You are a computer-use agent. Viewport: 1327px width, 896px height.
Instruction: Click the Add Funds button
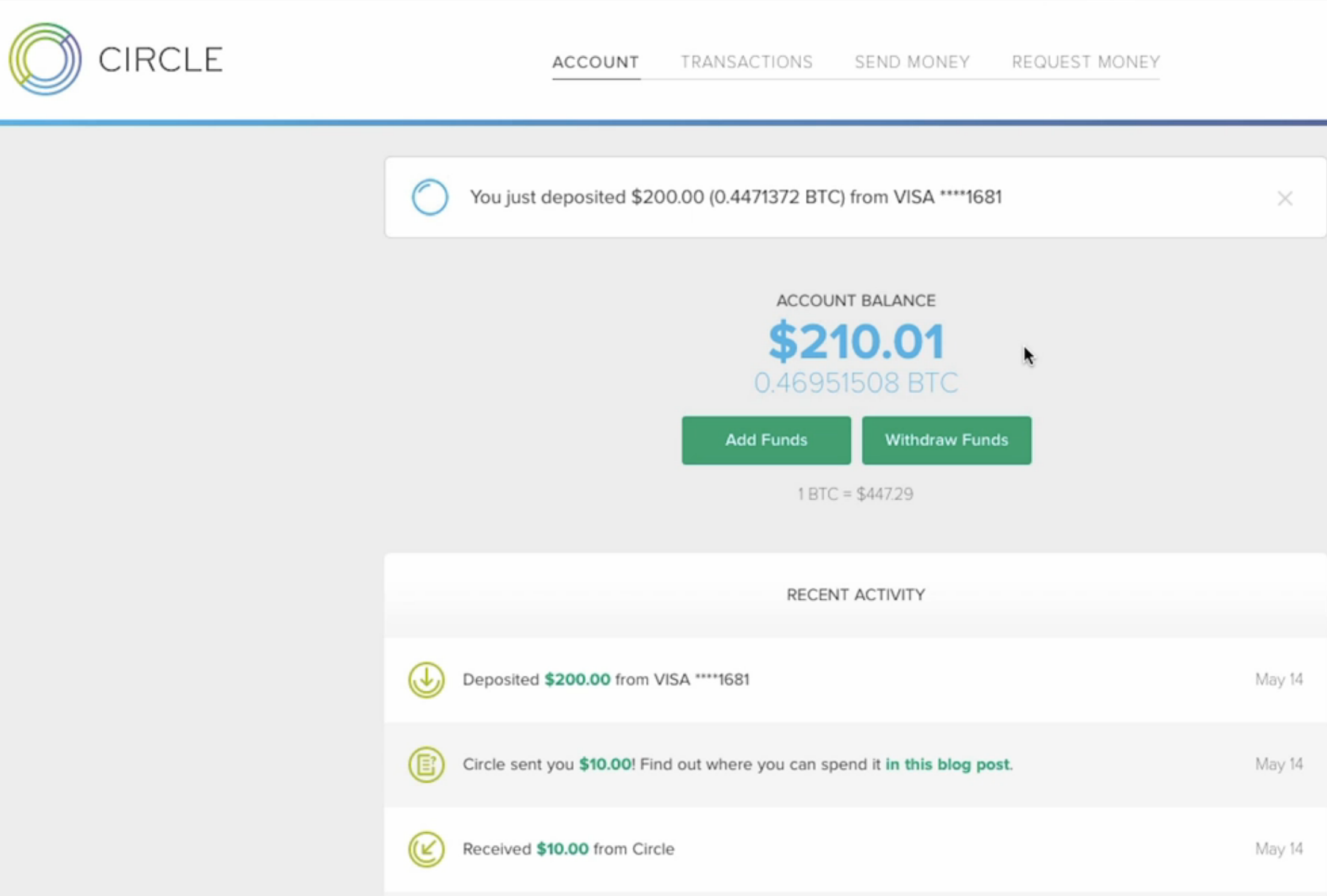pyautogui.click(x=766, y=440)
